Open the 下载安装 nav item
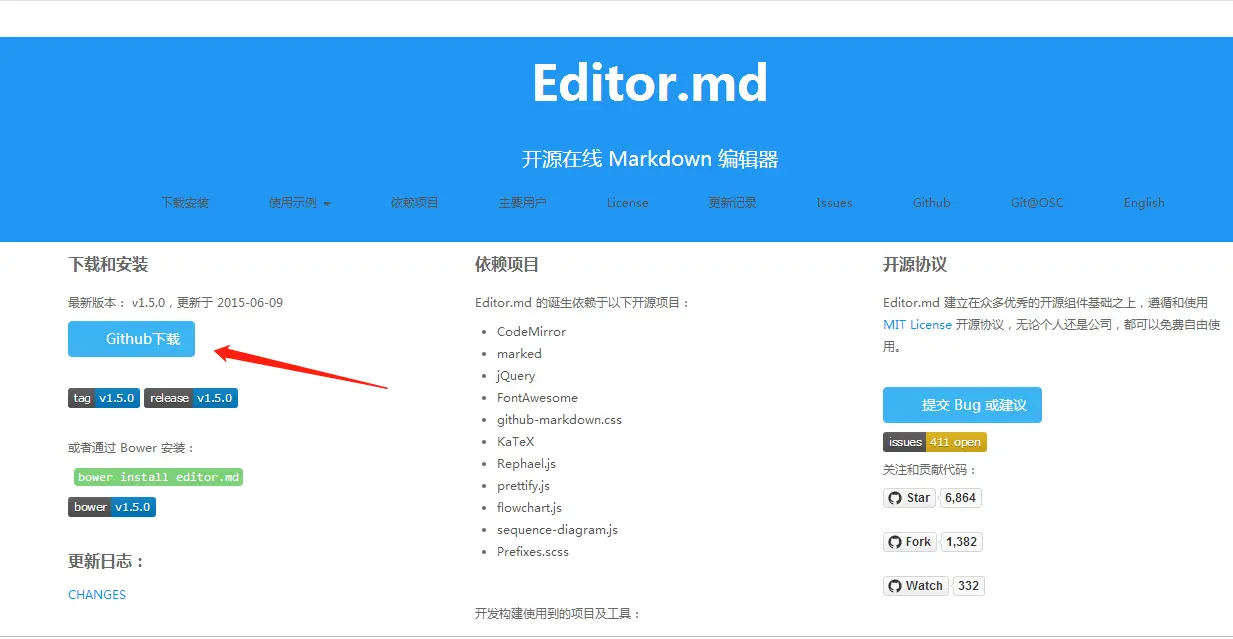The height and width of the screenshot is (639, 1233). 185,202
